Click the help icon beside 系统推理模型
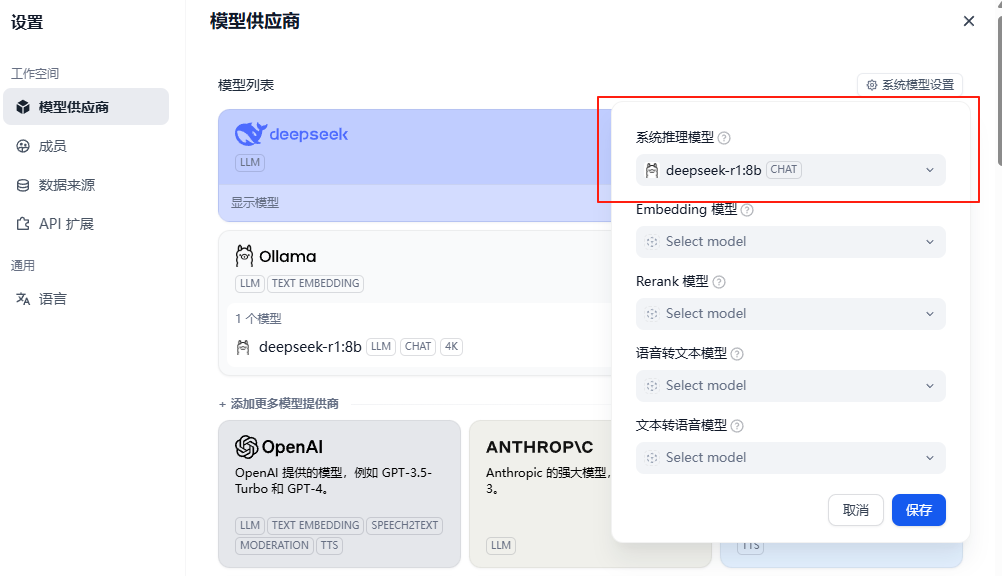 click(724, 137)
